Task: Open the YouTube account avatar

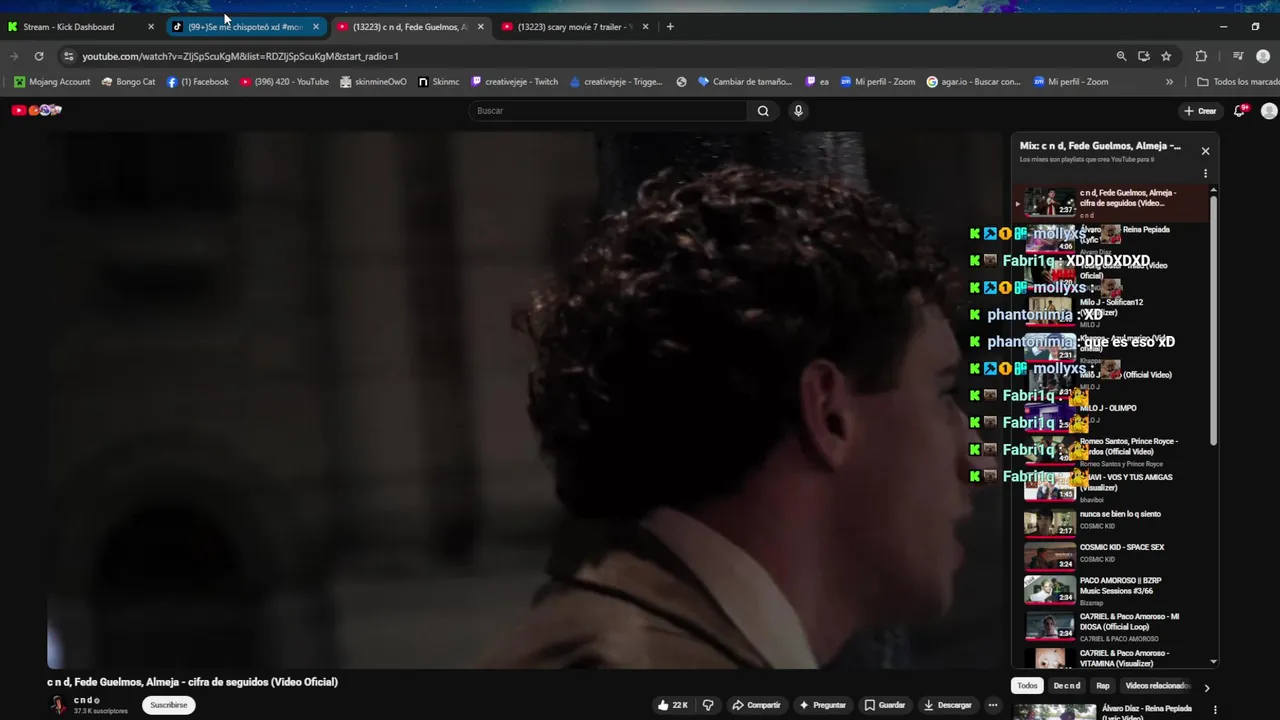Action: point(1269,111)
